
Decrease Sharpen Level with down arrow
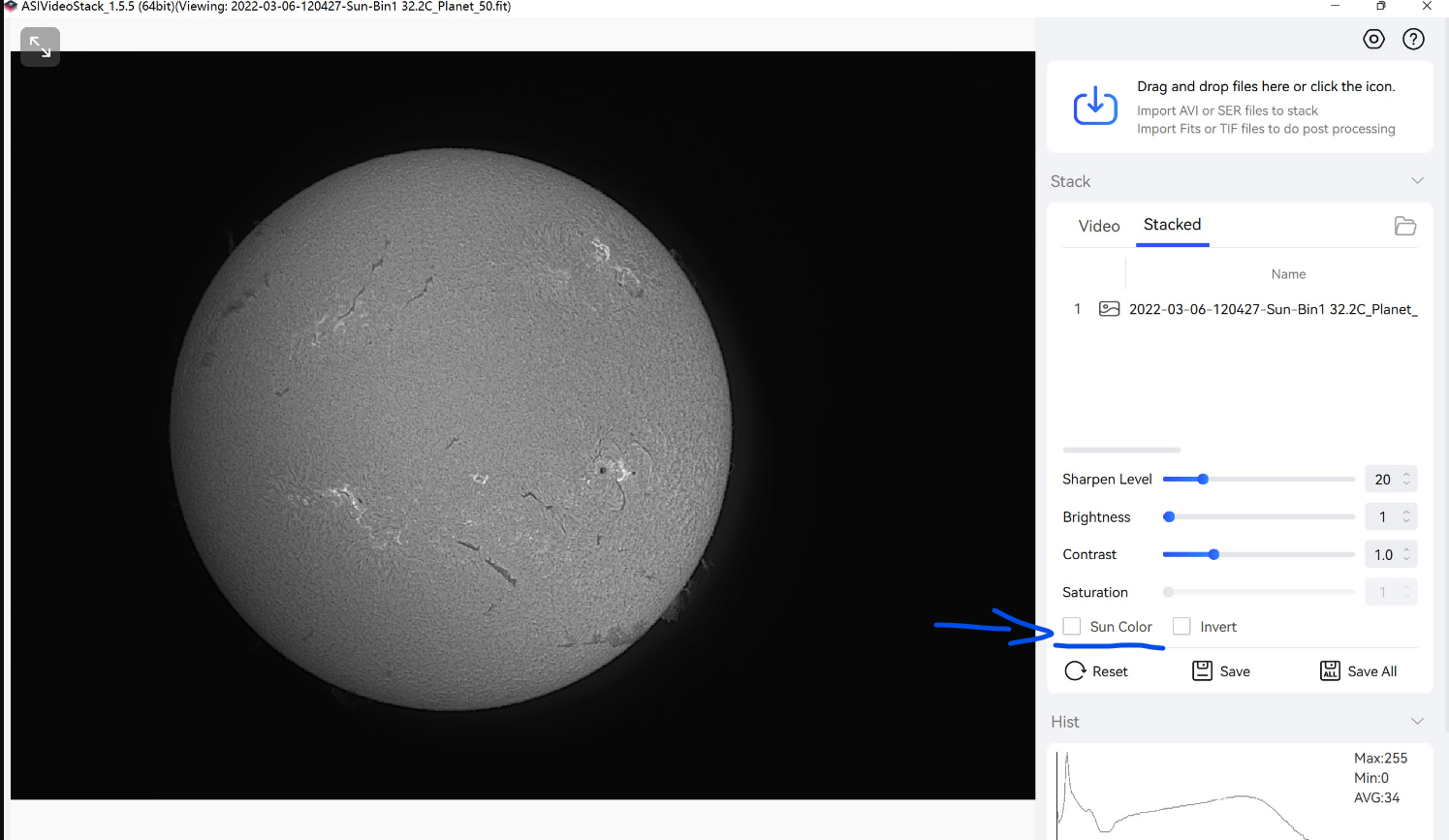1406,484
